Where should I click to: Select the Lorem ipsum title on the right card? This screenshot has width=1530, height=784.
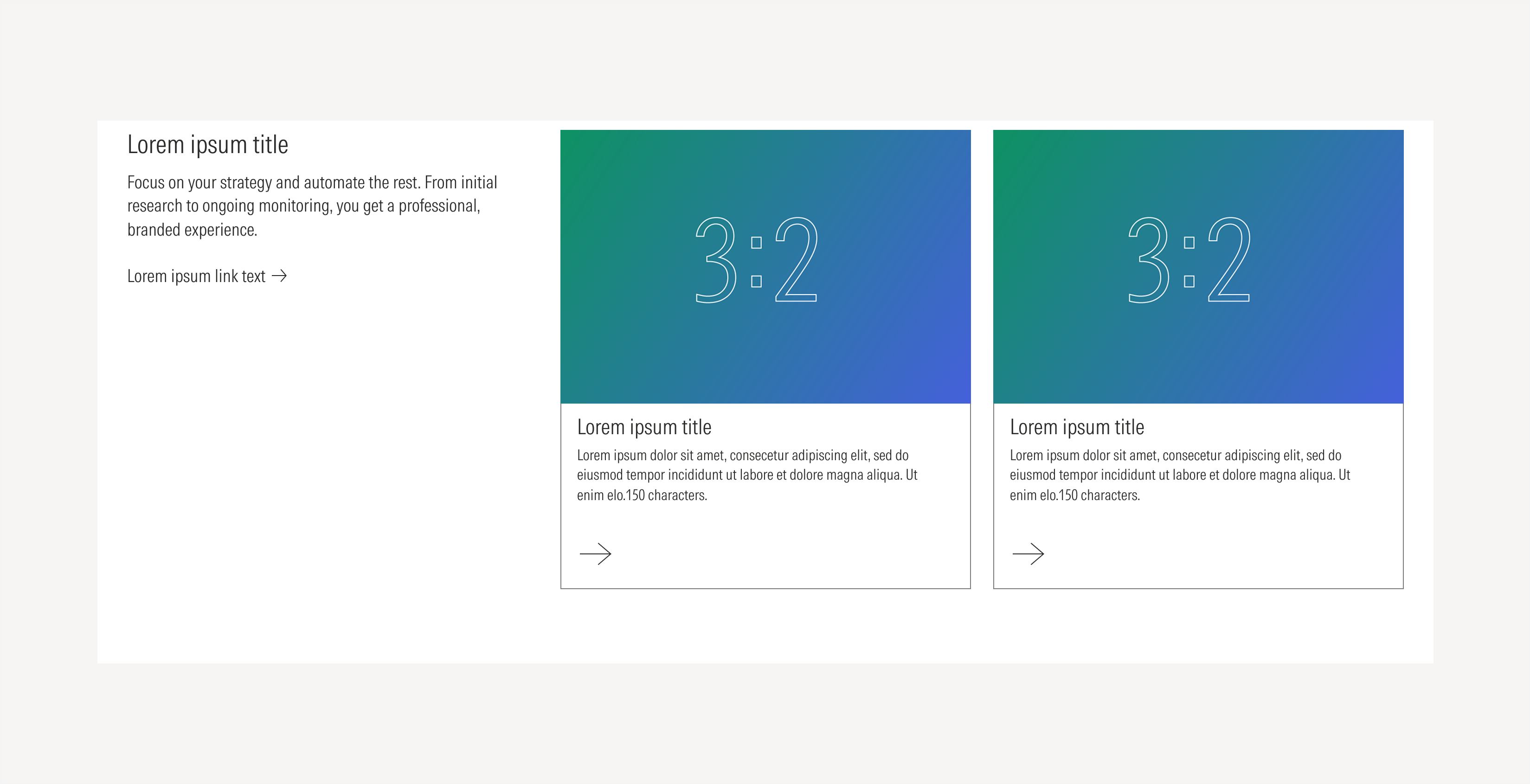click(1077, 426)
